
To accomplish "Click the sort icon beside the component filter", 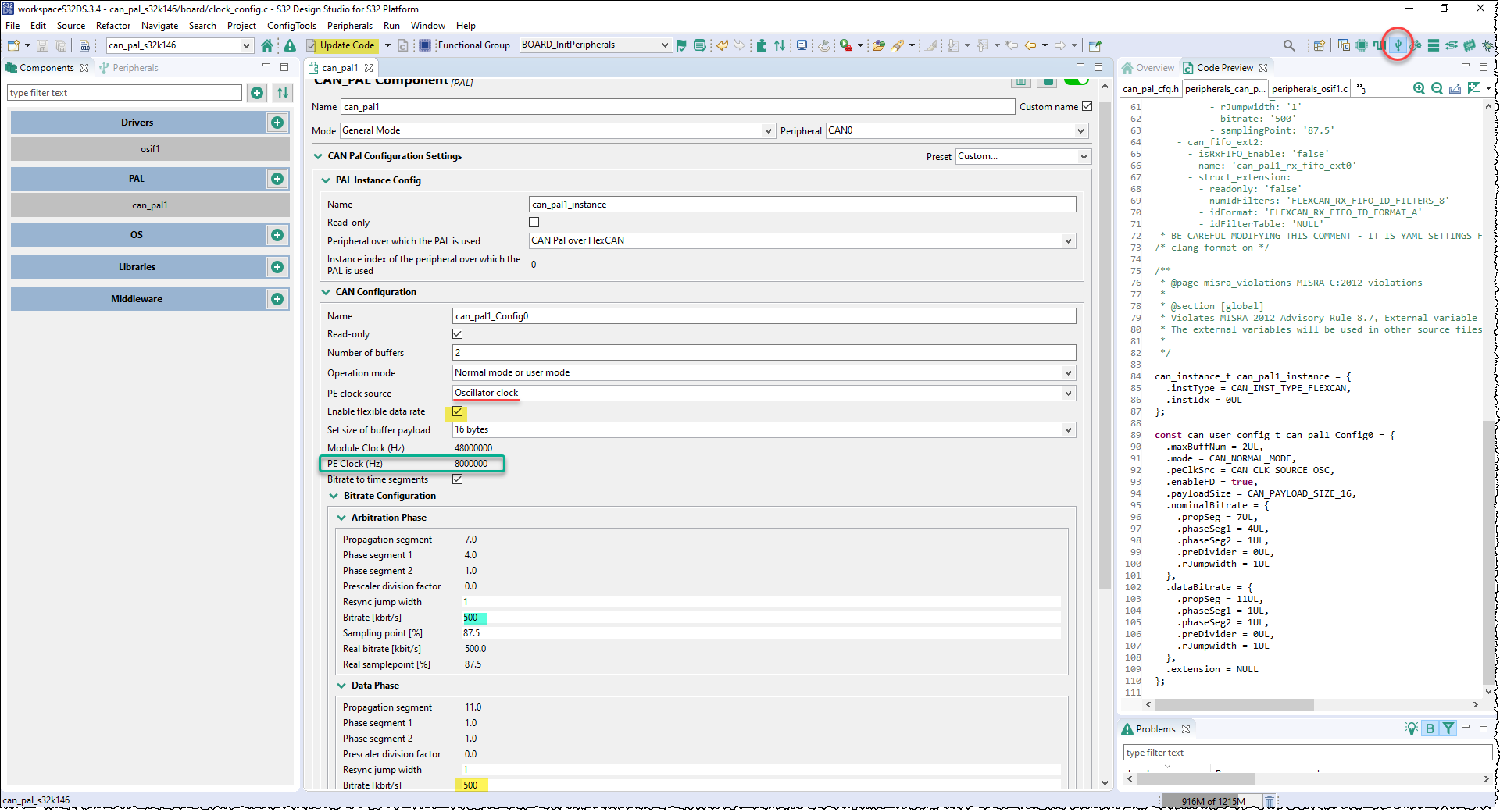I will tap(283, 92).
